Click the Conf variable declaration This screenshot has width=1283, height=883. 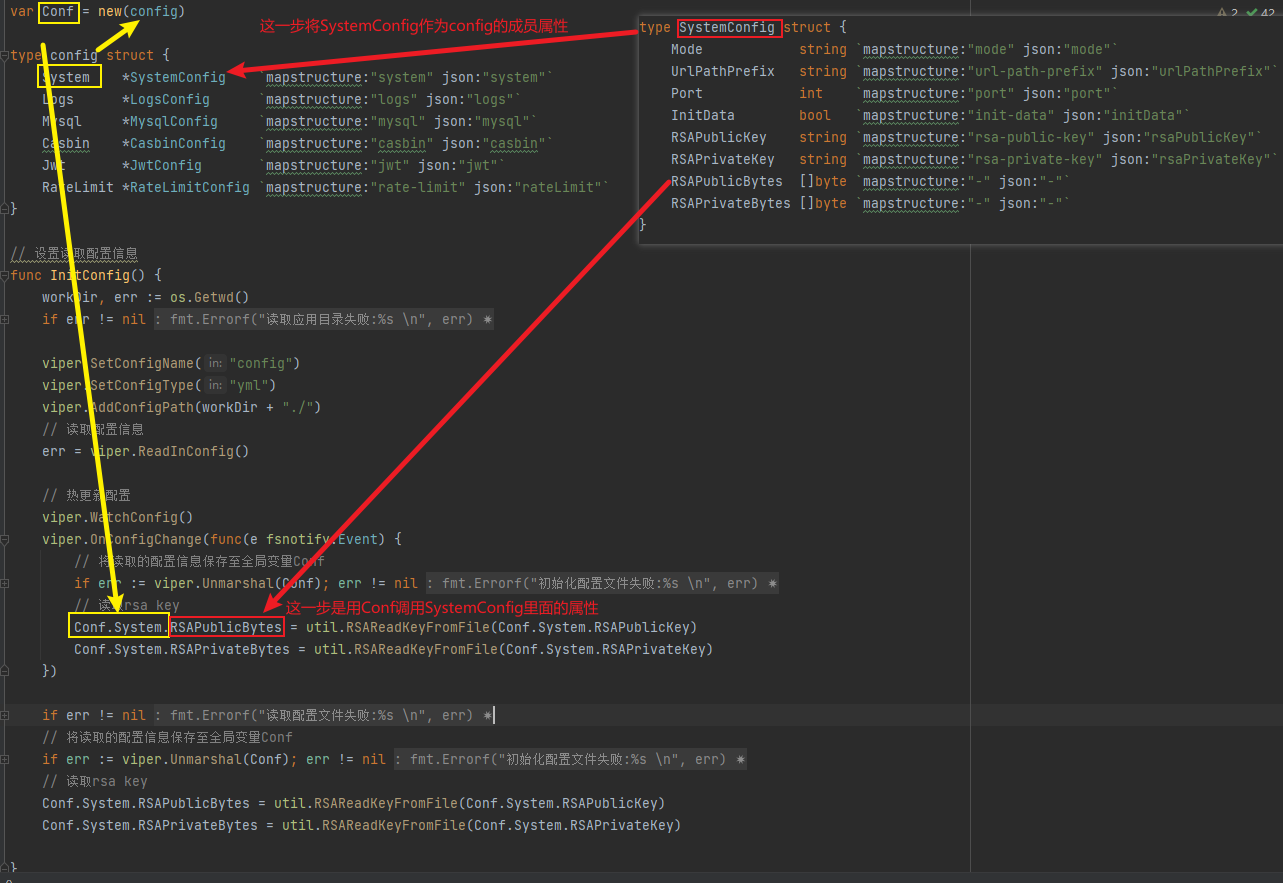(58, 12)
